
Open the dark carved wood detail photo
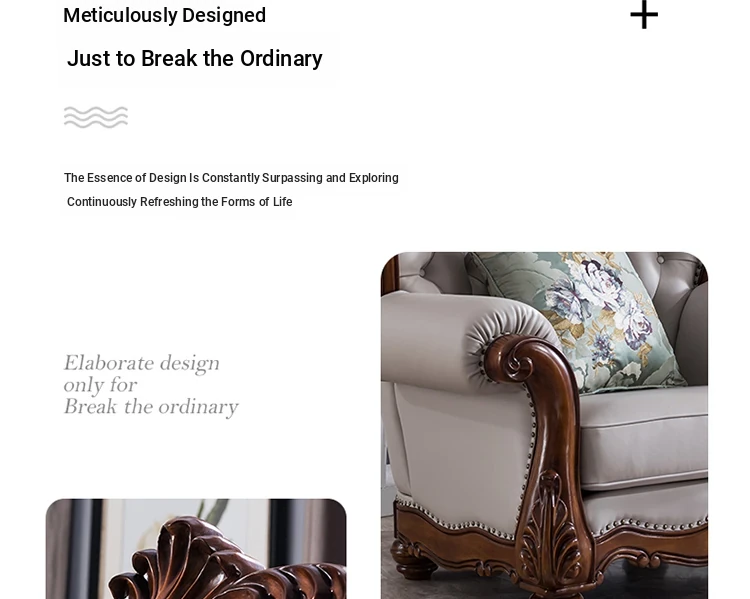(196, 549)
